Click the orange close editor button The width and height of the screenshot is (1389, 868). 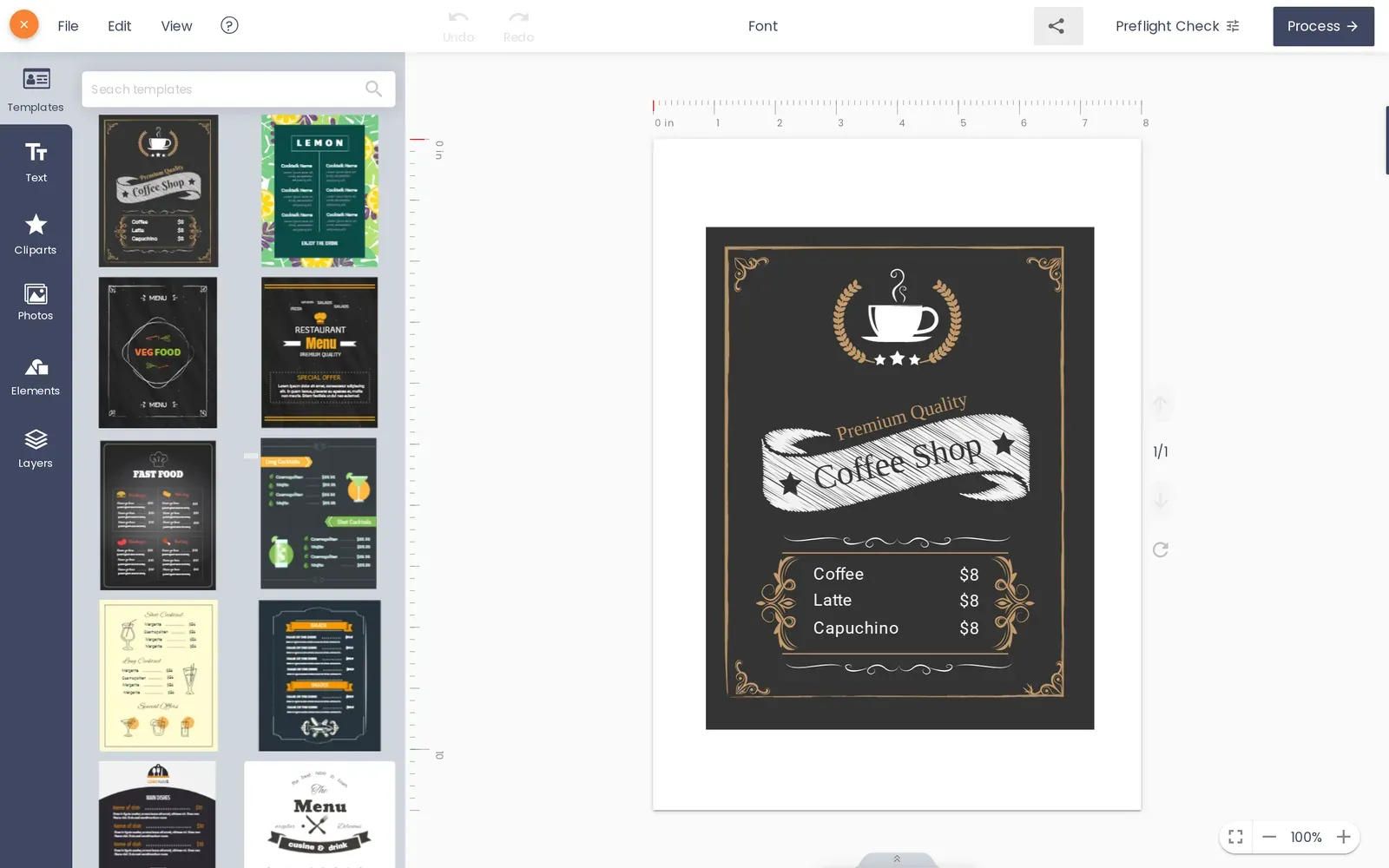24,25
